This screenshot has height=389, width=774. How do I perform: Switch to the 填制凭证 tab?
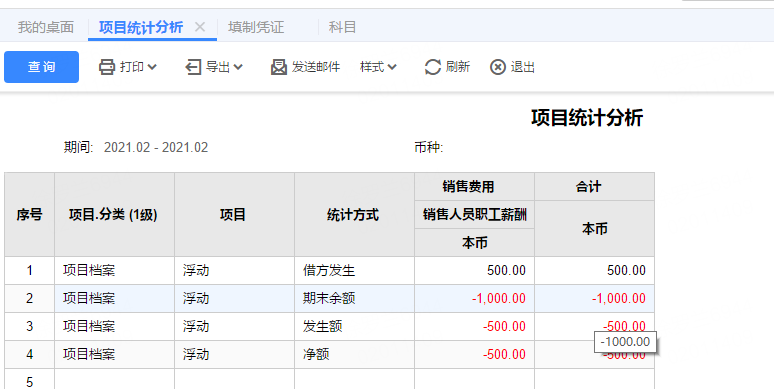[256, 27]
